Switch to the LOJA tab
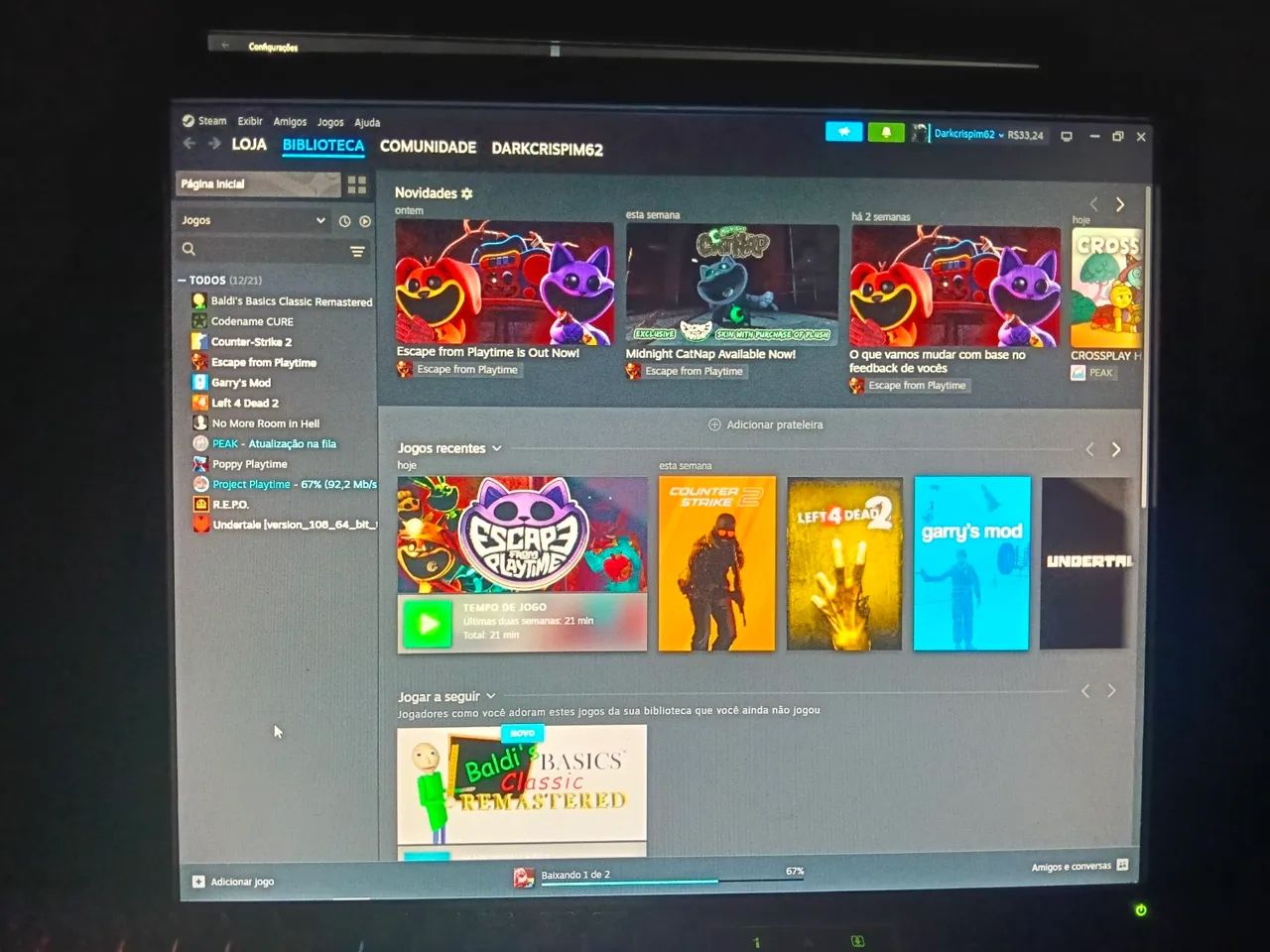The width and height of the screenshot is (1270, 952). [x=249, y=145]
